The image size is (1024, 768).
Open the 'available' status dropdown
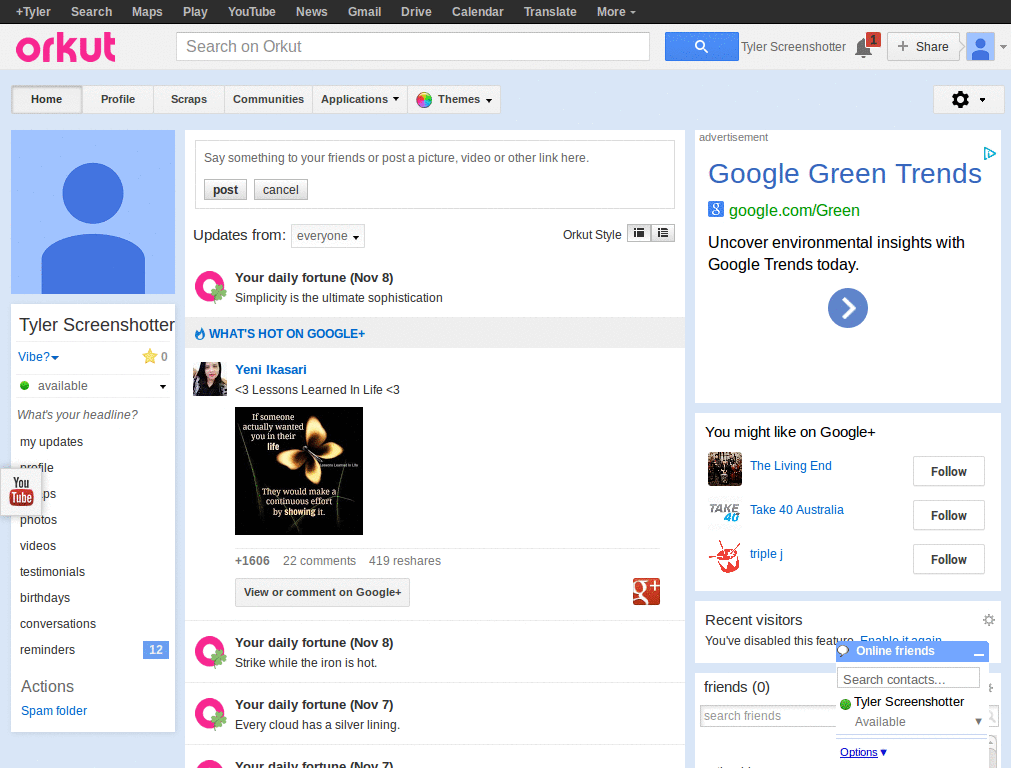(93, 386)
